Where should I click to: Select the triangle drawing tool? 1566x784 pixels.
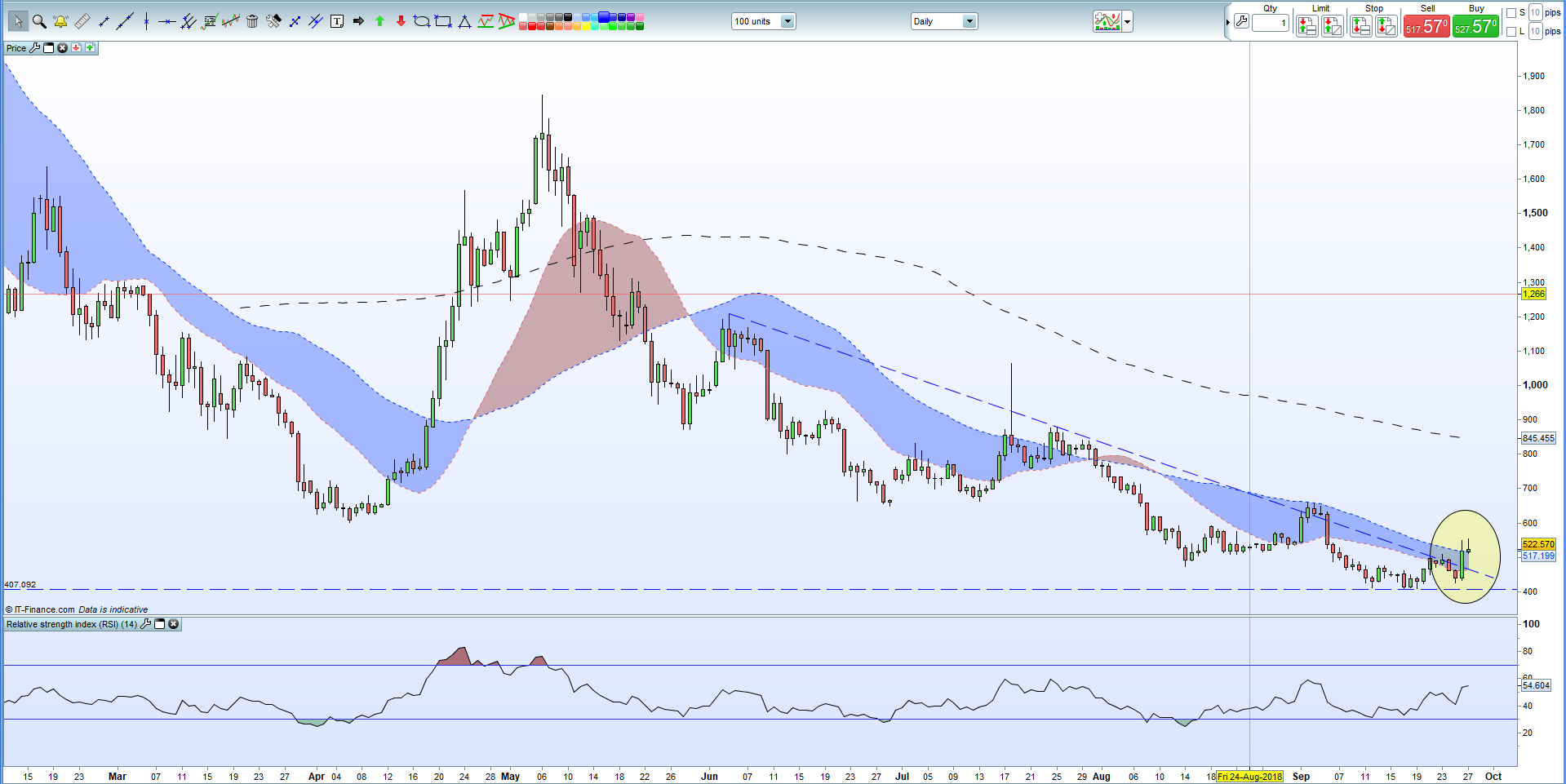point(464,21)
